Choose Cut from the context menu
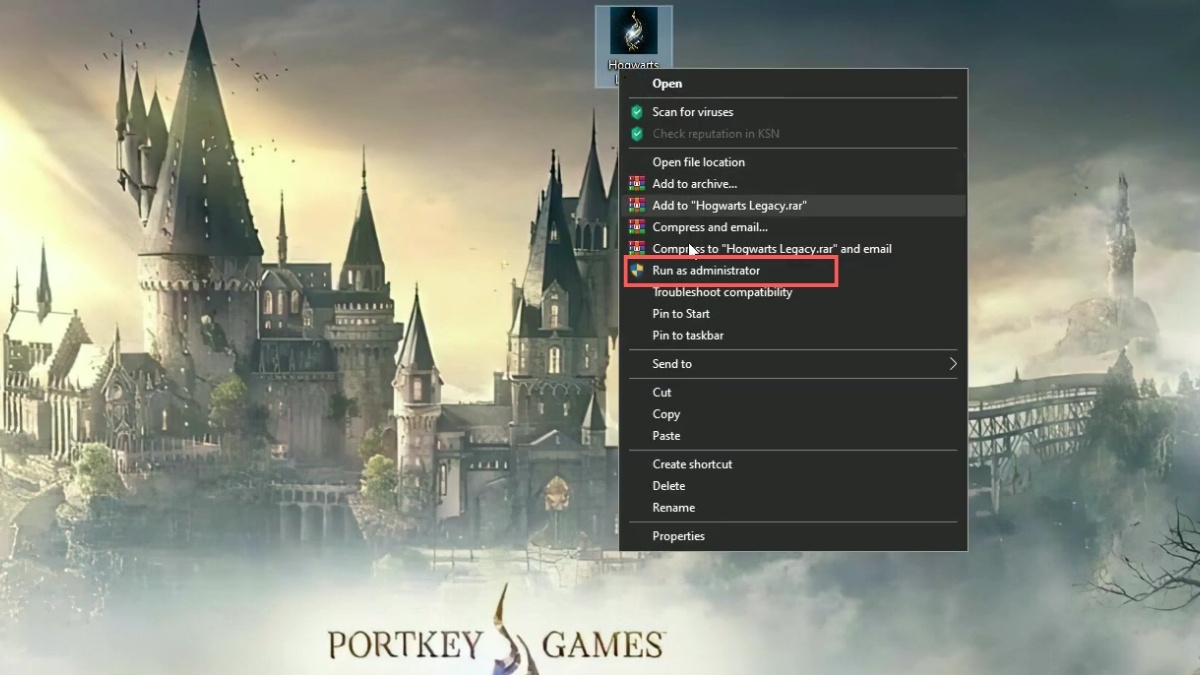This screenshot has width=1200, height=675. [662, 392]
